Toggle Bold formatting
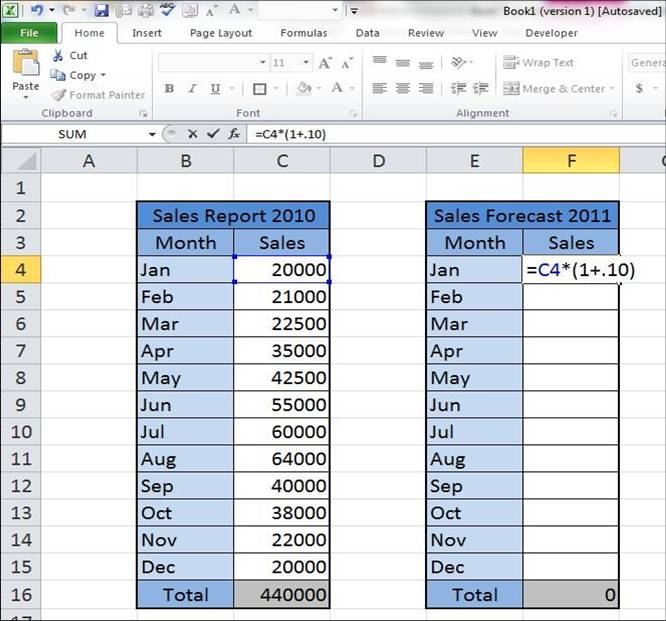Screen dimensions: 666x621 (x=169, y=88)
